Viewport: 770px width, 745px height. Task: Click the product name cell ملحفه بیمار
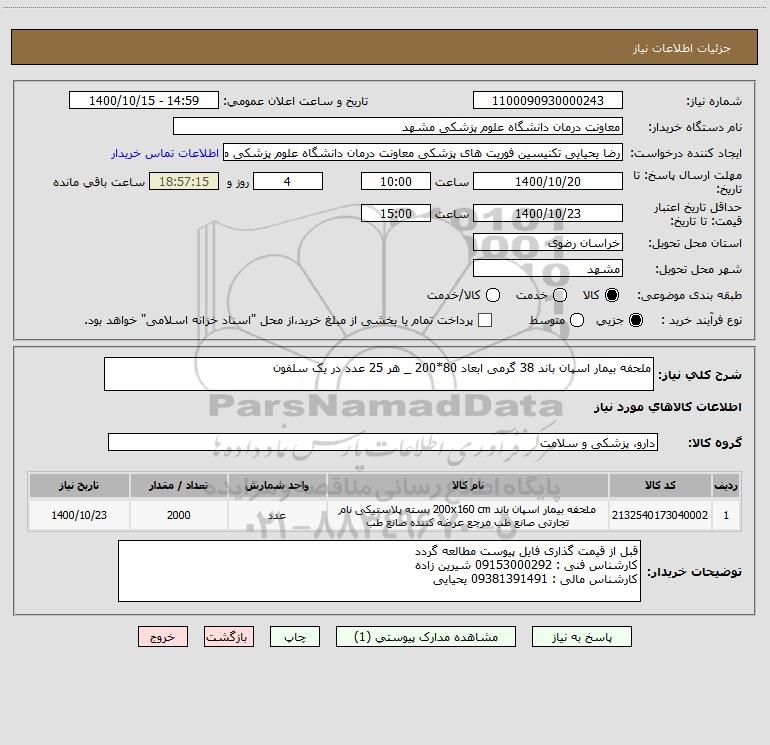click(x=468, y=516)
